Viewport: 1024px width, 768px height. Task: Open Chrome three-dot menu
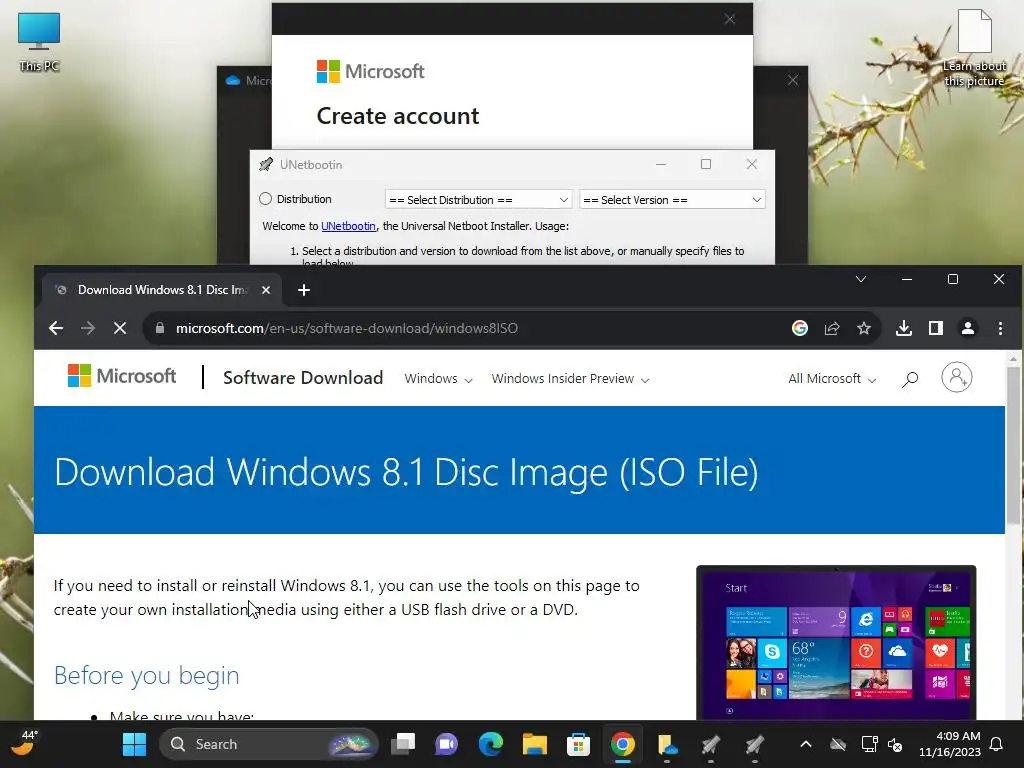[1000, 328]
